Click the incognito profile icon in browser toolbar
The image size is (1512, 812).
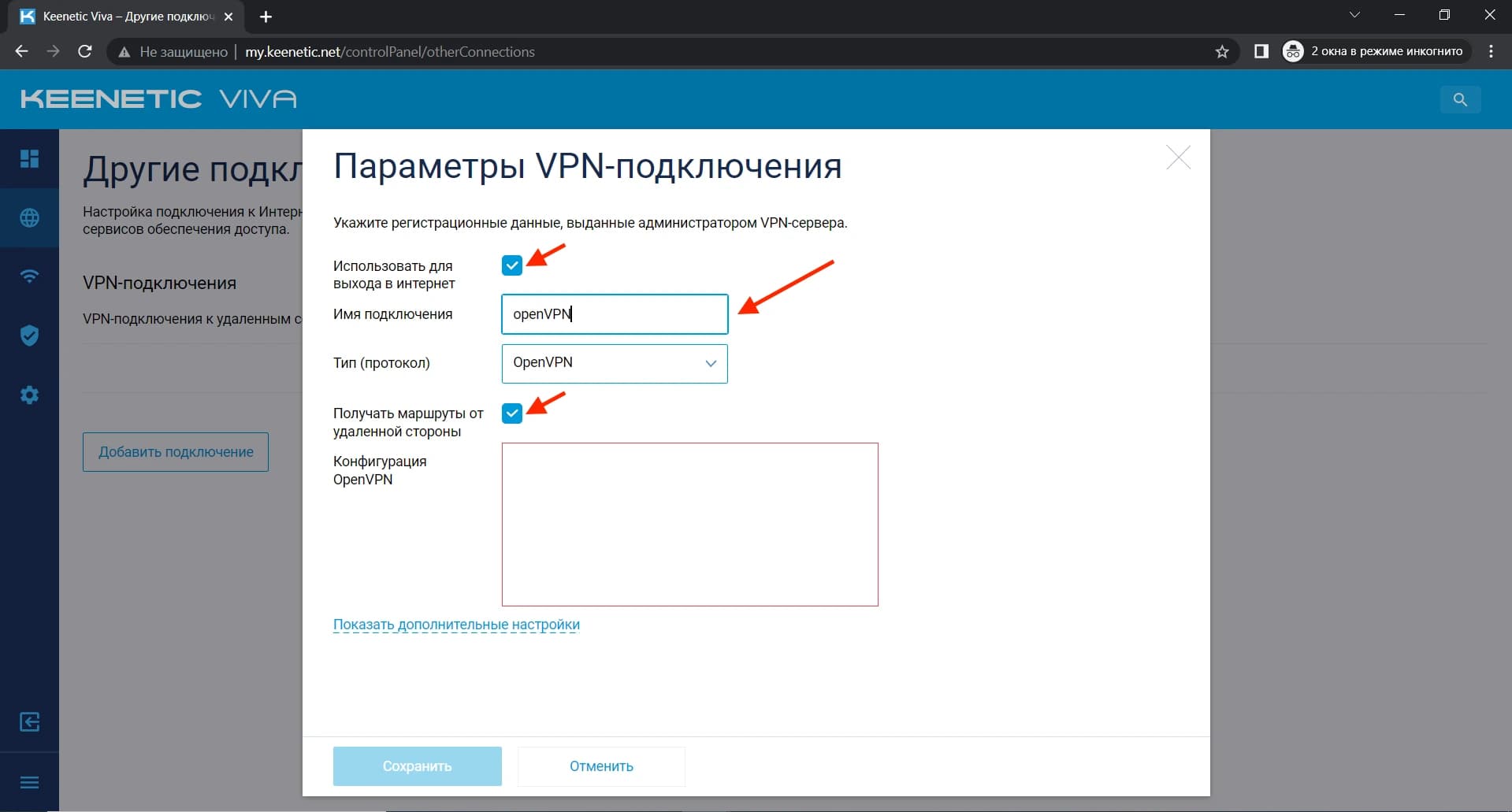coord(1292,50)
